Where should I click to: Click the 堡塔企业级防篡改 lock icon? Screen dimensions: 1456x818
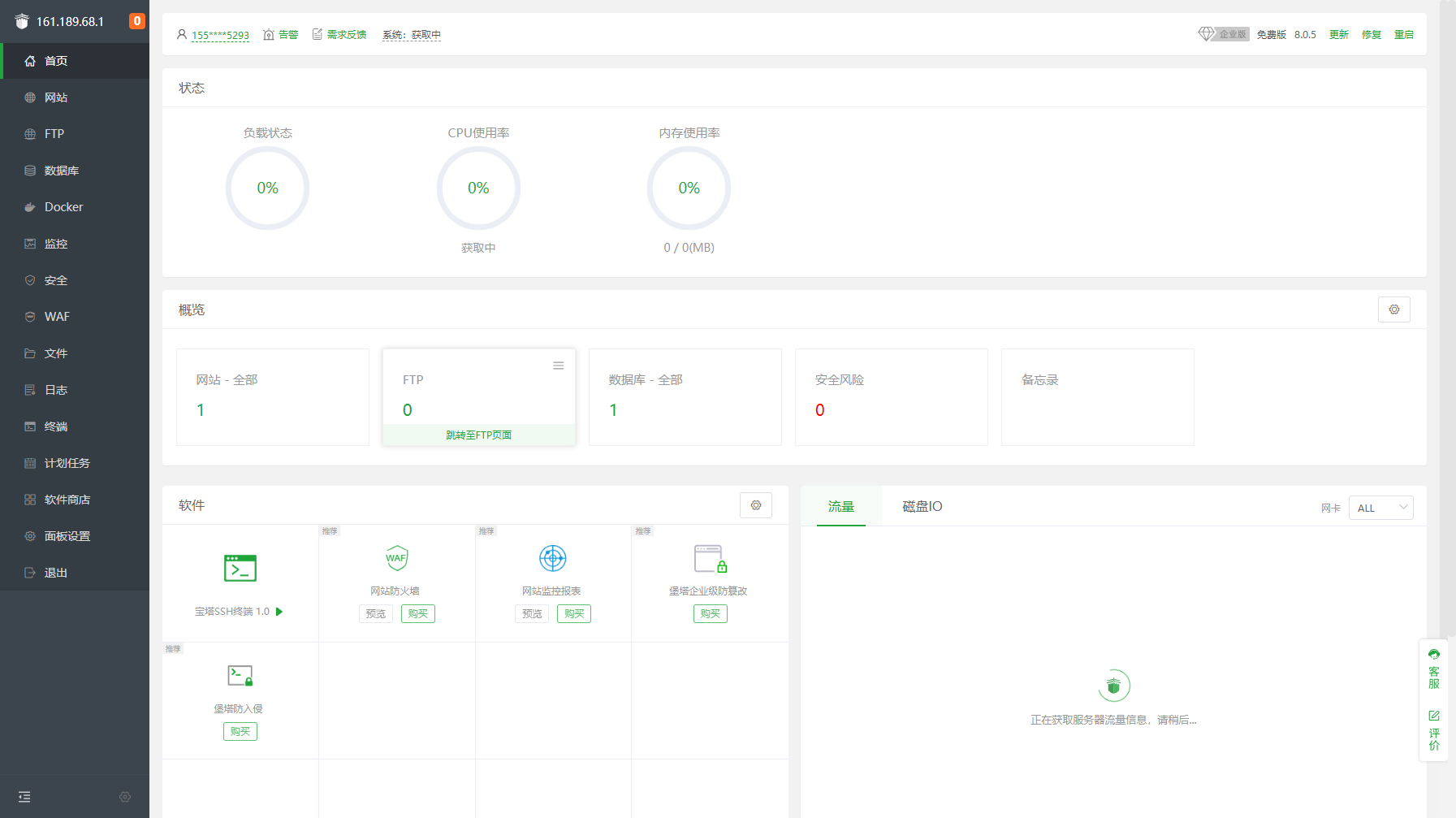click(x=710, y=559)
